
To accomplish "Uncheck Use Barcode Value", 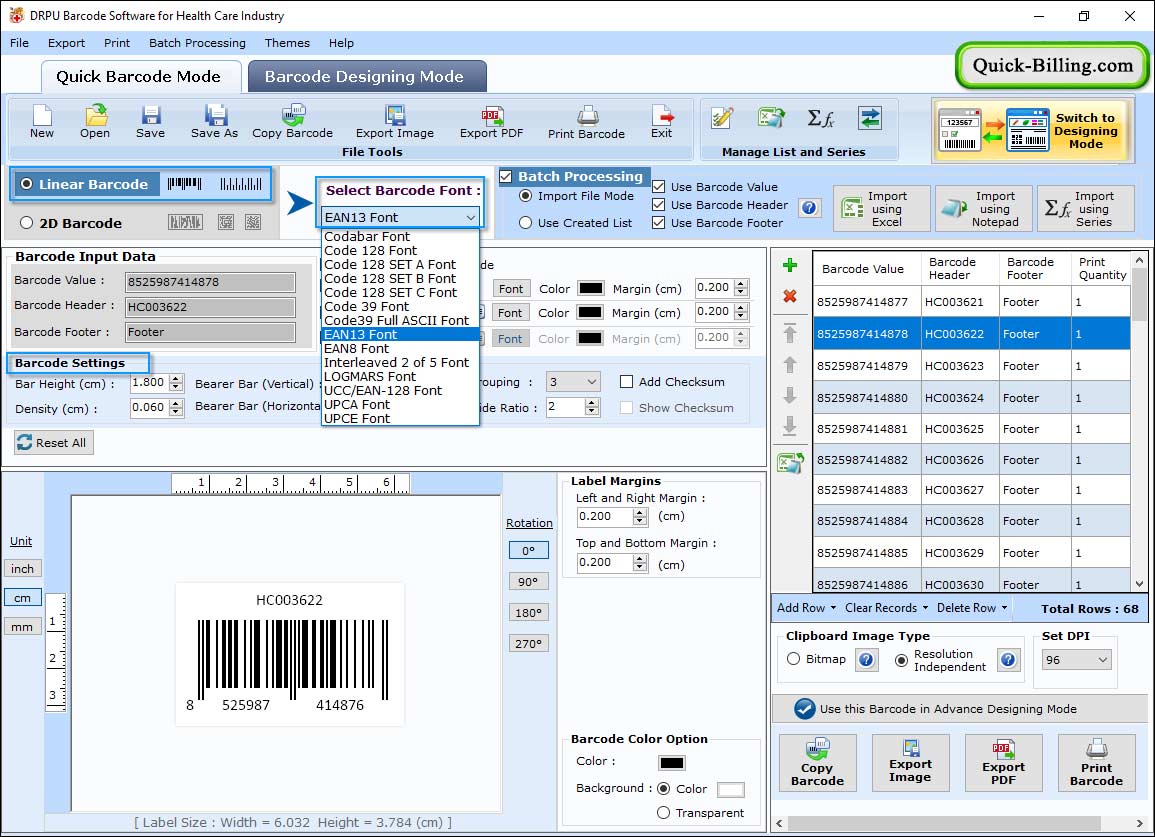I will tap(659, 186).
